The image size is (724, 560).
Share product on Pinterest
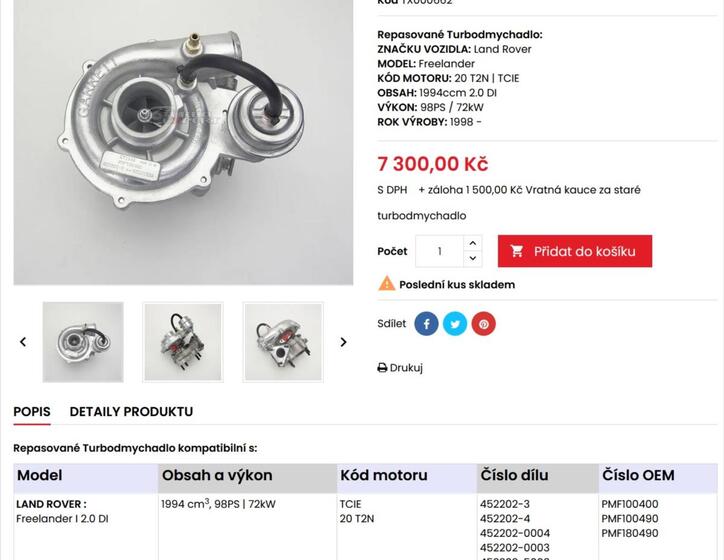[x=483, y=324]
